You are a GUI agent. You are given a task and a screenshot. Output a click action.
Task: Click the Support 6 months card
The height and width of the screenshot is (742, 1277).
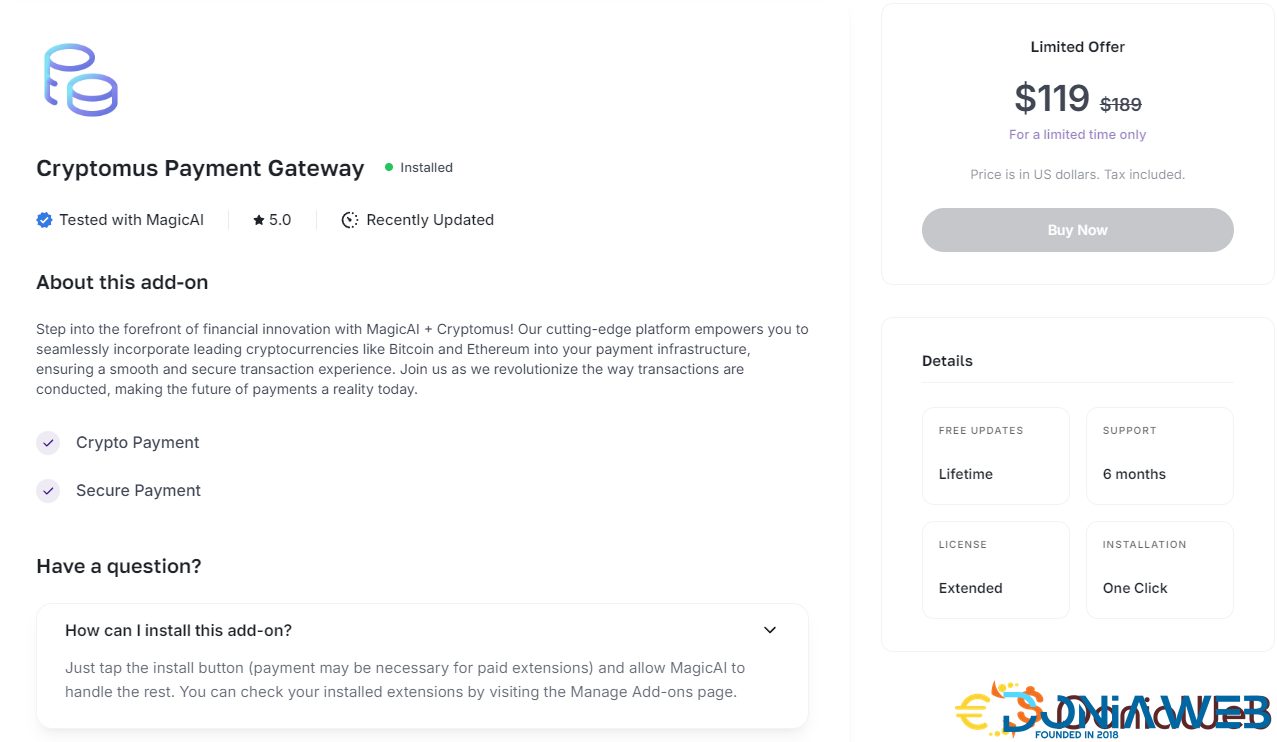point(1159,455)
